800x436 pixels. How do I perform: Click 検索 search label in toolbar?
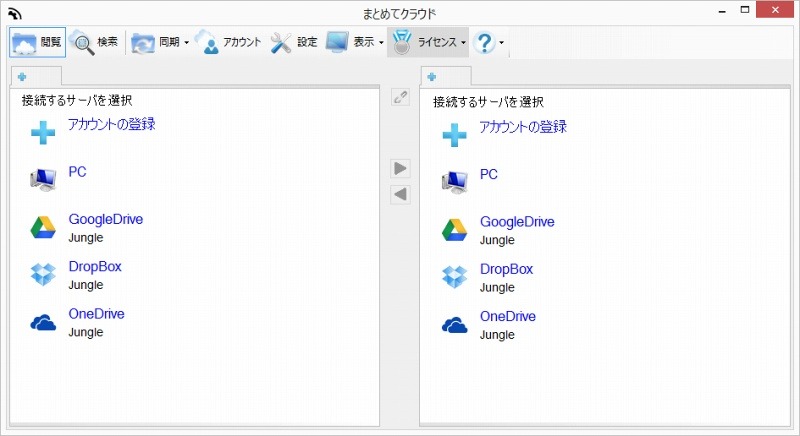click(108, 42)
